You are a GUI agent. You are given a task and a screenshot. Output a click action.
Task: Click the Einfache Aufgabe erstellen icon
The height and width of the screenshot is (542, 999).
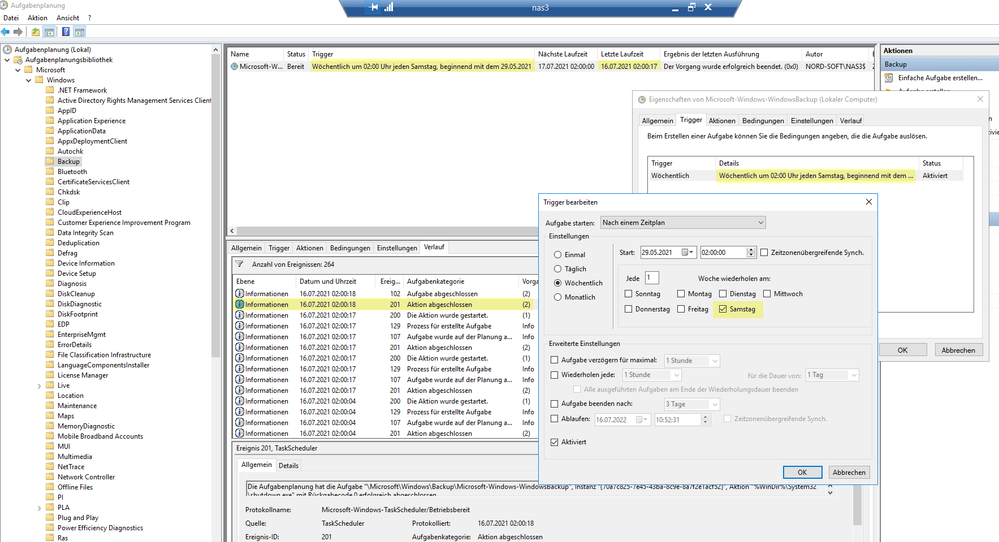[x=889, y=78]
